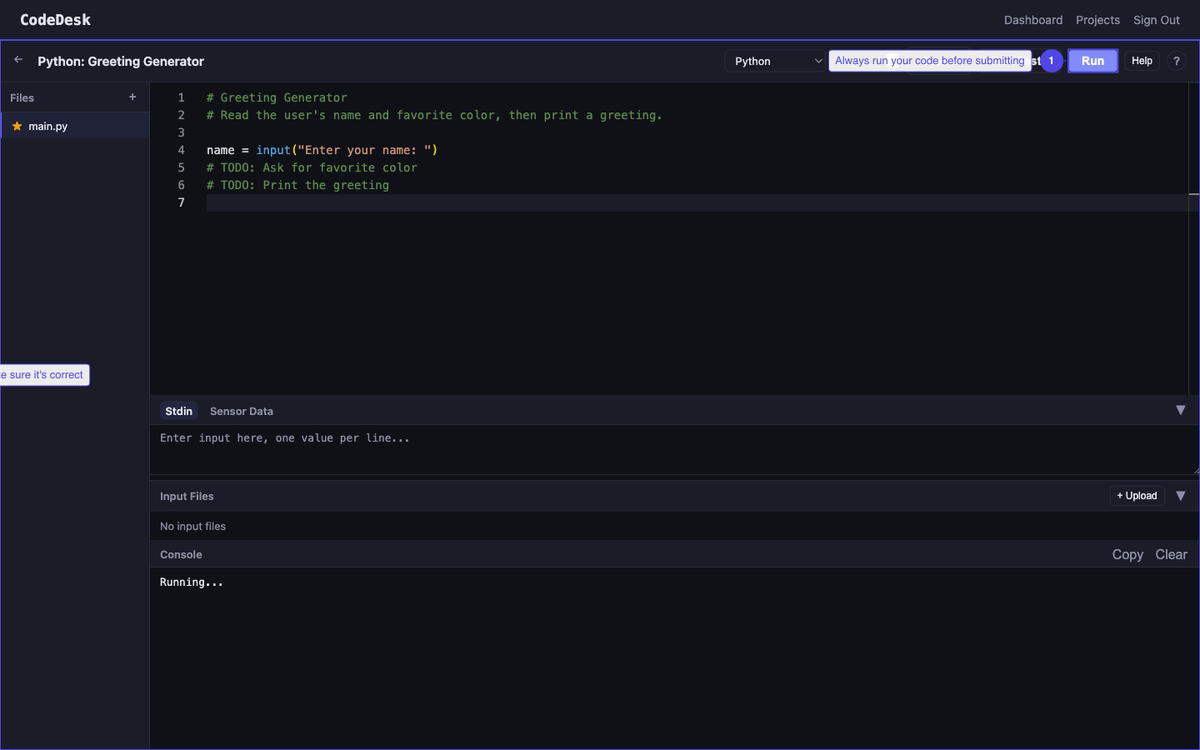
Task: Click the blue notification badge showing 1
Action: 1050,61
